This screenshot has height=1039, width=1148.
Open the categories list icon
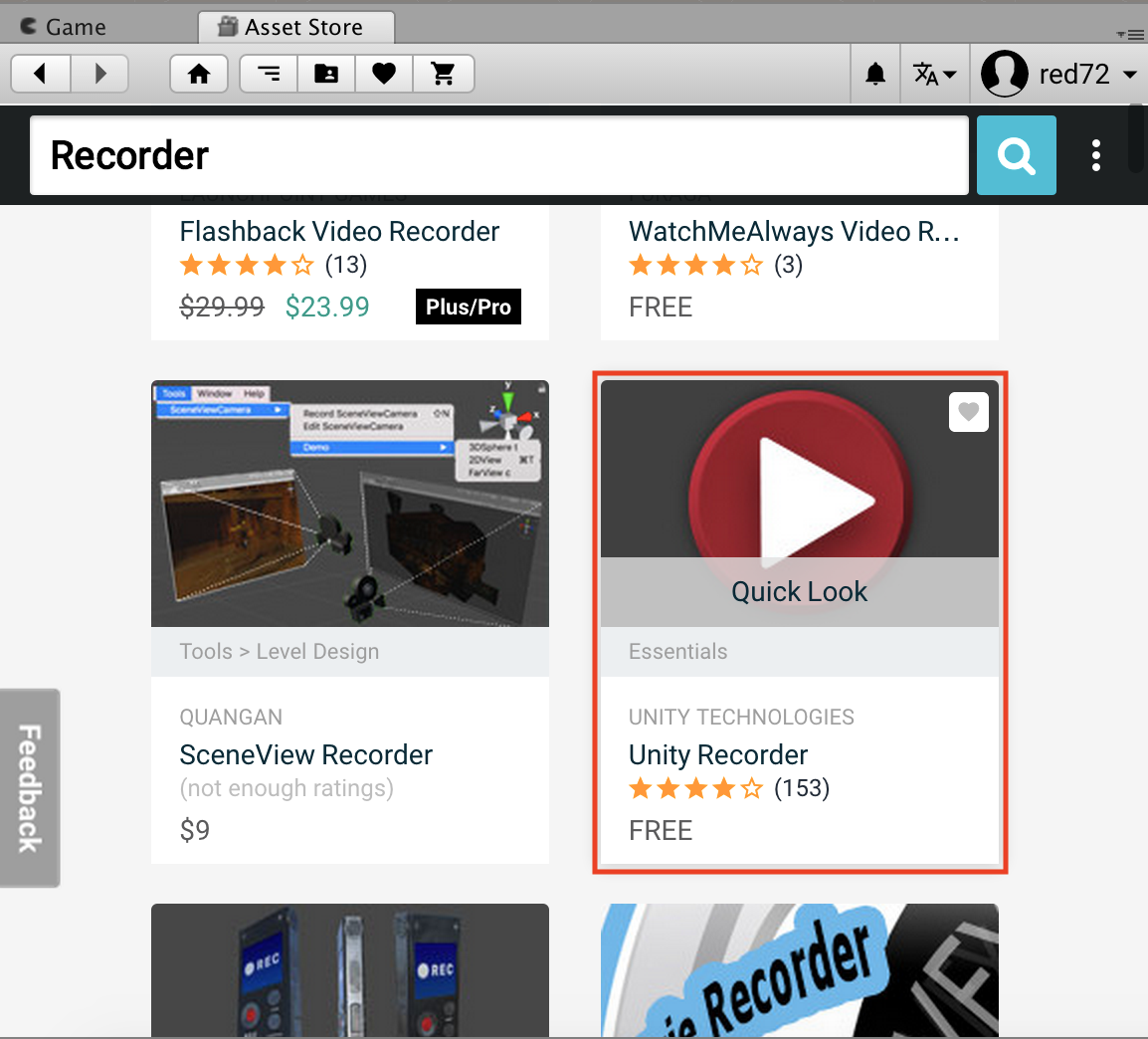269,74
